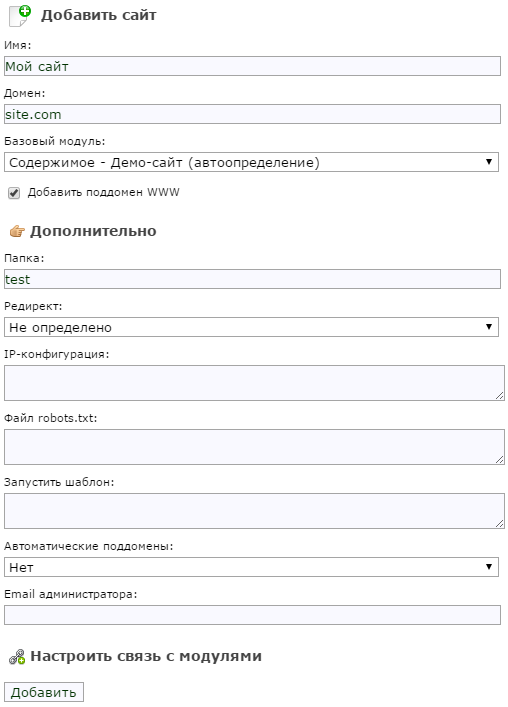Expand the Настроить связь с модулями section

146,656
